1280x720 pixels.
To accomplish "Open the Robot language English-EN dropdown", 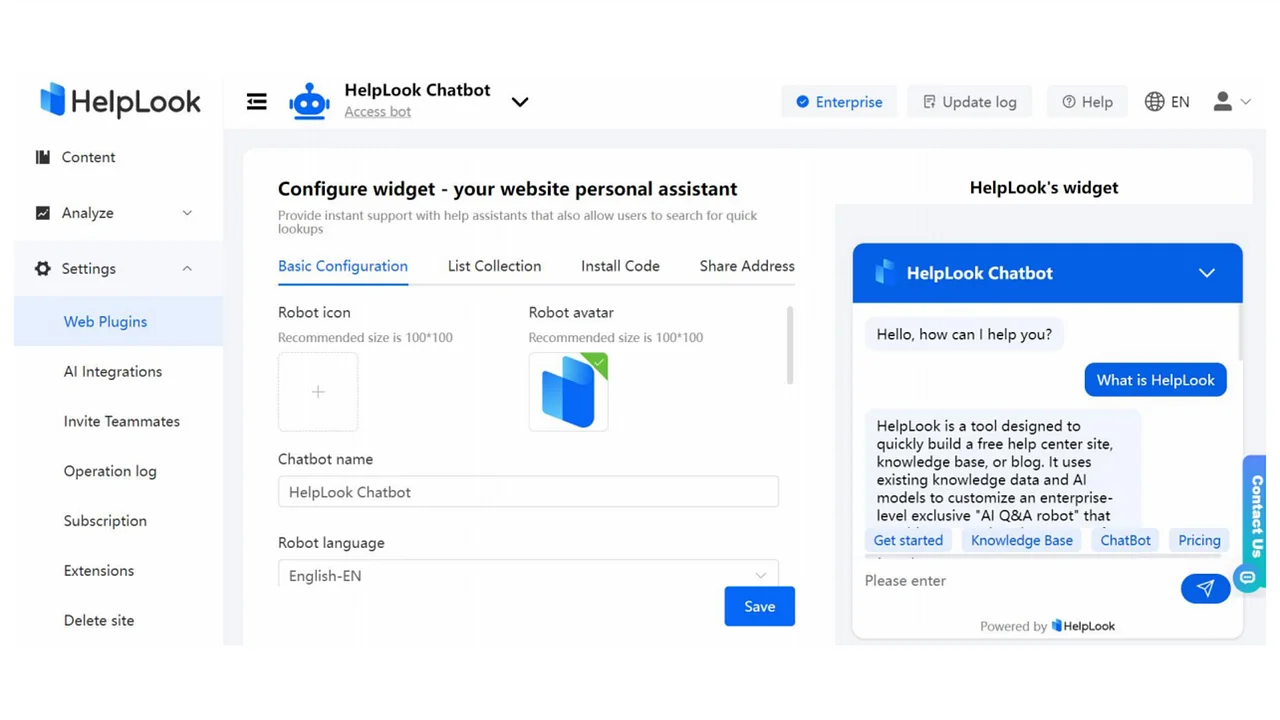I will coord(528,575).
